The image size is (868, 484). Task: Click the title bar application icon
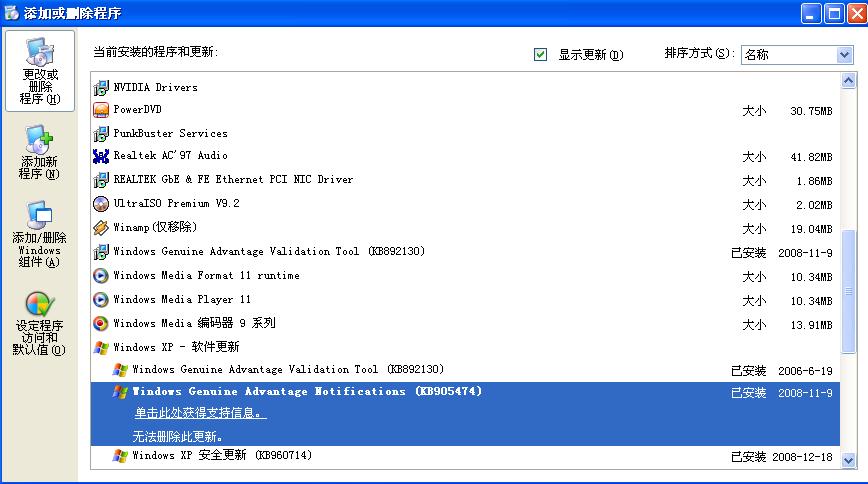click(x=12, y=12)
